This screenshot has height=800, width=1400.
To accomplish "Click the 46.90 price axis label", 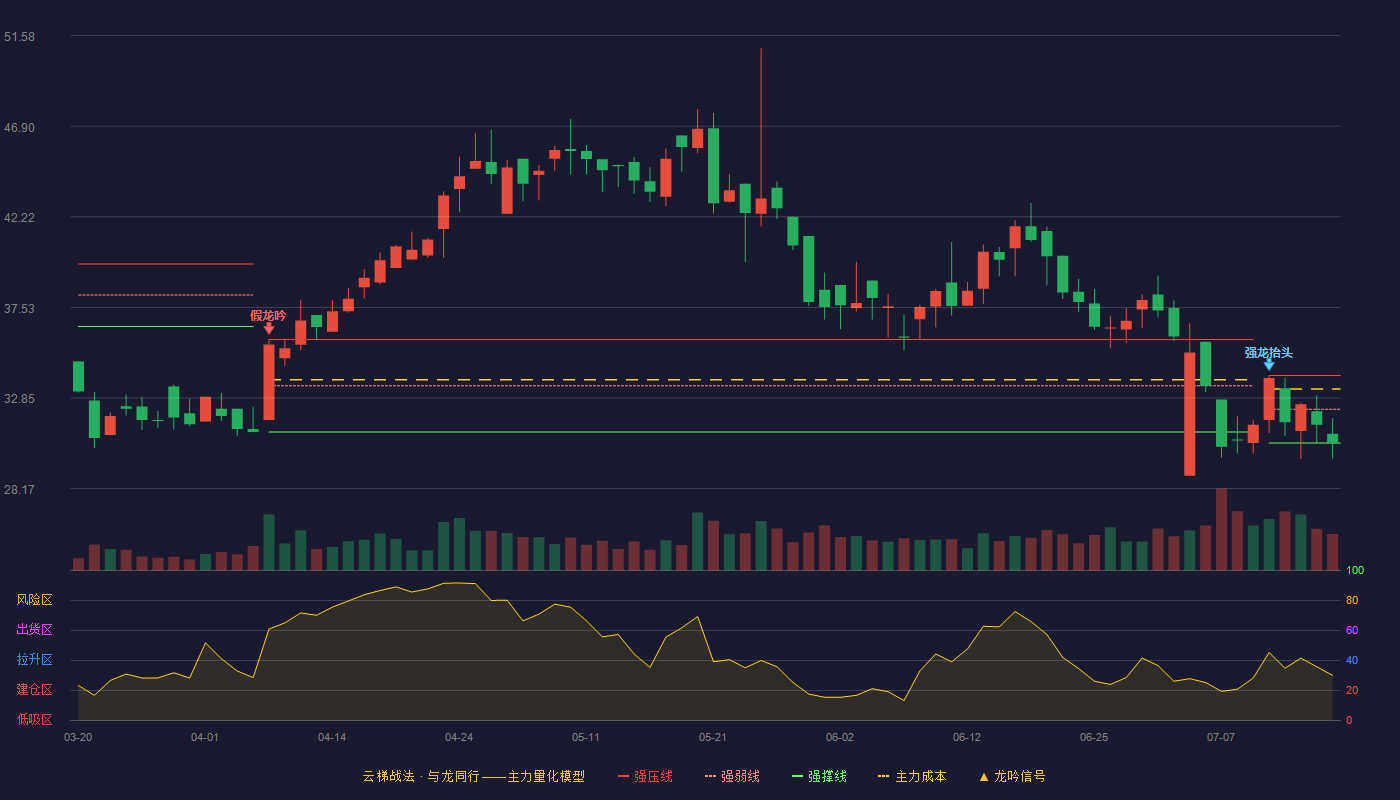I will (x=19, y=127).
